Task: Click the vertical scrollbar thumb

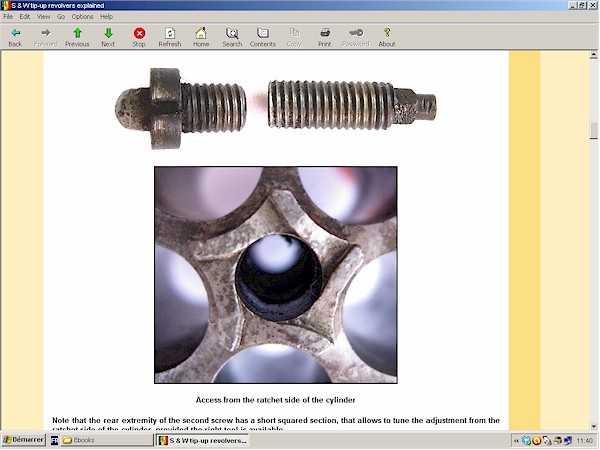Action: [x=593, y=131]
